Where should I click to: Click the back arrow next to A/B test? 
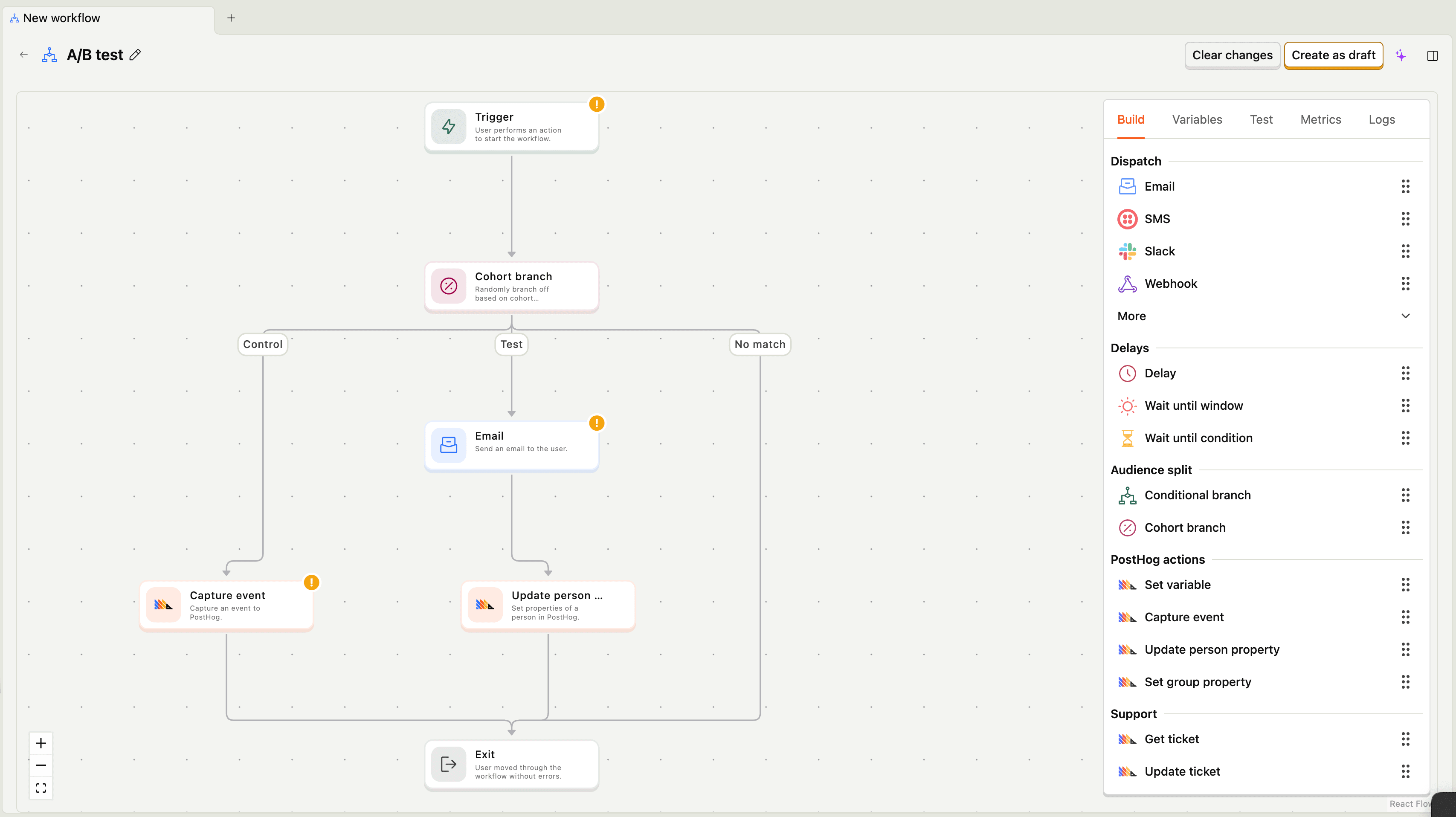23,54
